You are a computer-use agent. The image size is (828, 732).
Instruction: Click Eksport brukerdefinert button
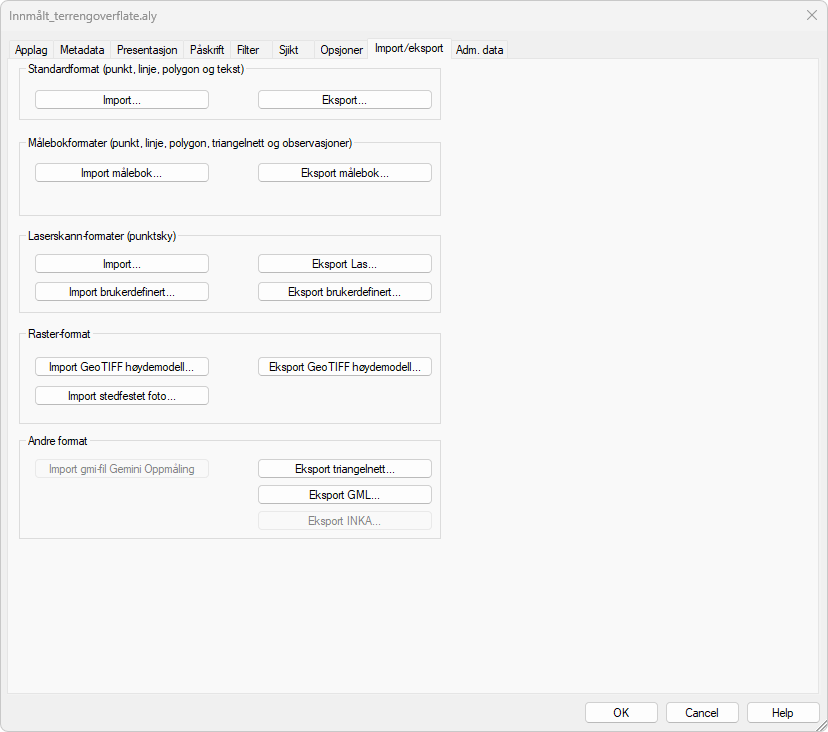[x=345, y=292]
